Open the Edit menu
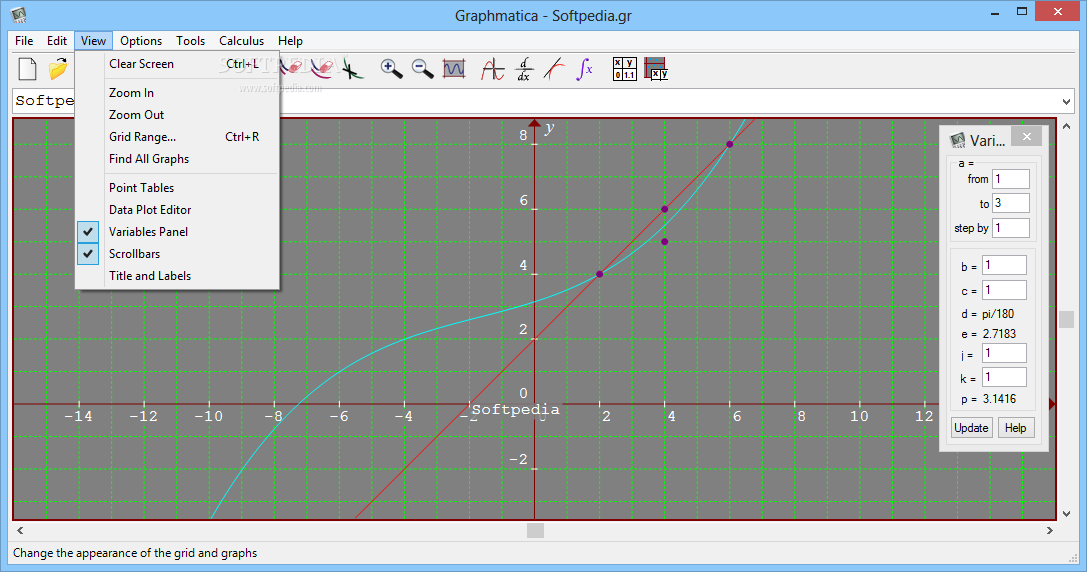Screen dimensions: 1087x572 click(x=57, y=41)
